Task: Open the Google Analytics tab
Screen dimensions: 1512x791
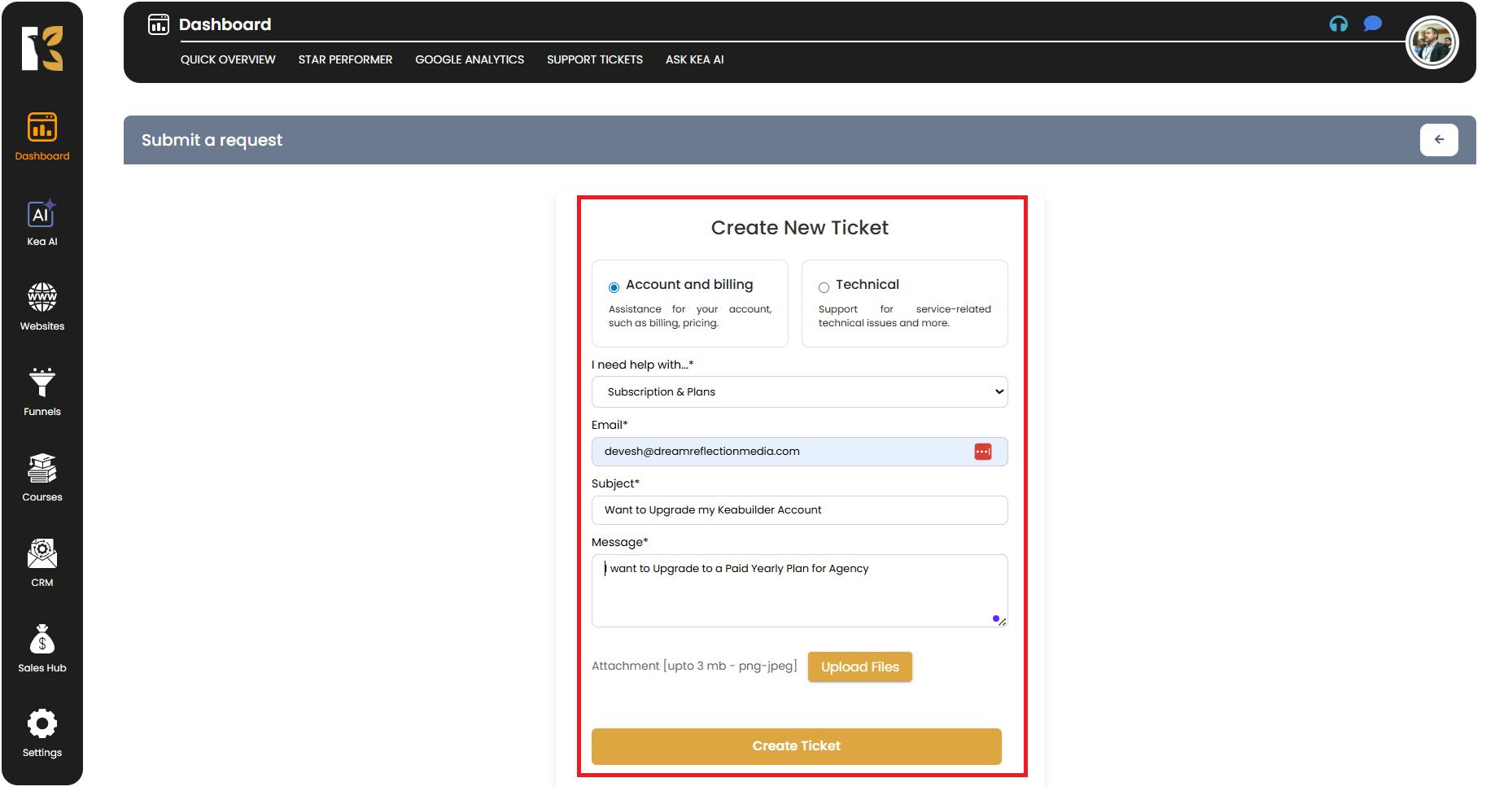Action: pos(469,59)
